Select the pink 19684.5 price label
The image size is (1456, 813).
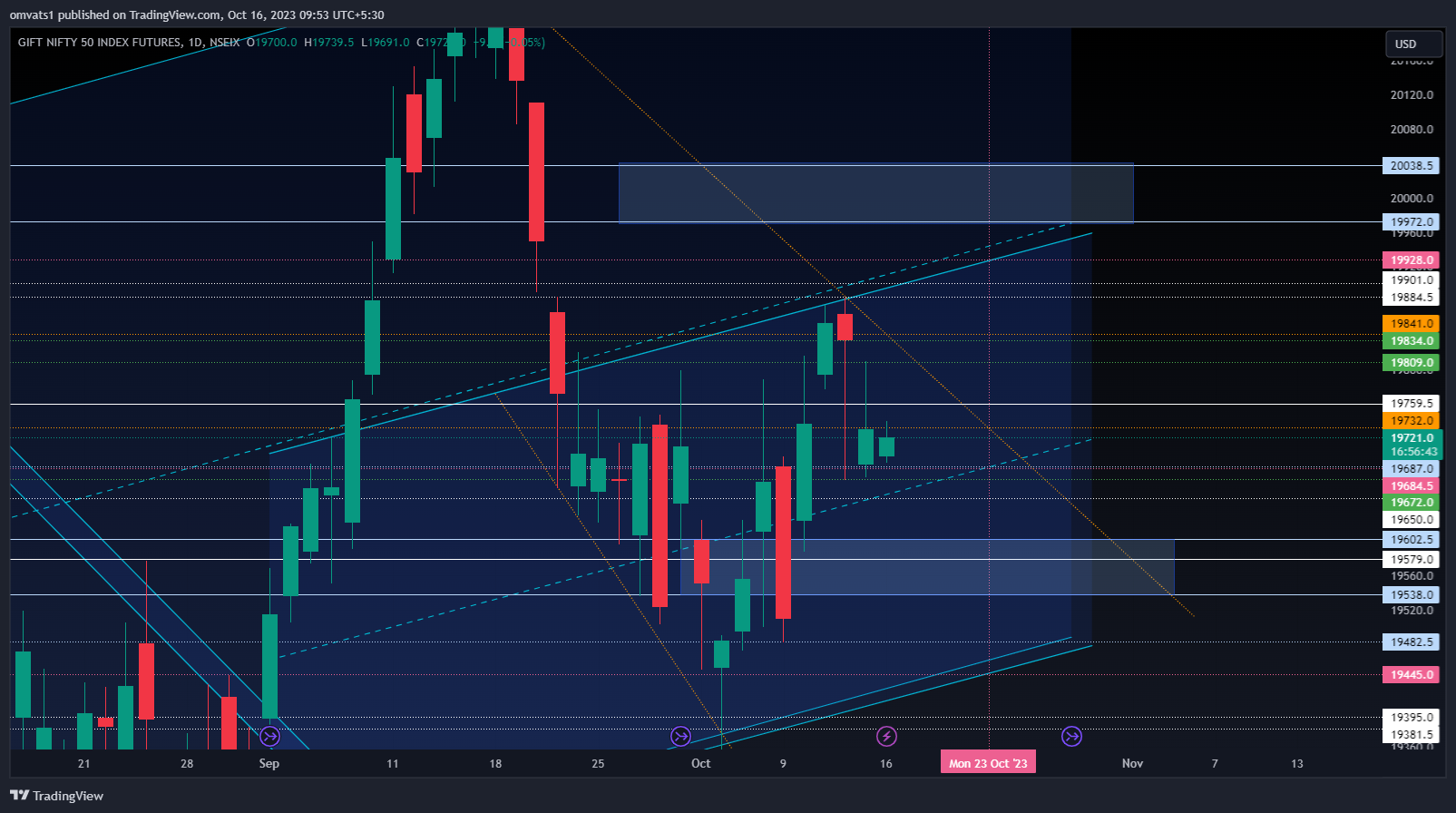[x=1412, y=486]
